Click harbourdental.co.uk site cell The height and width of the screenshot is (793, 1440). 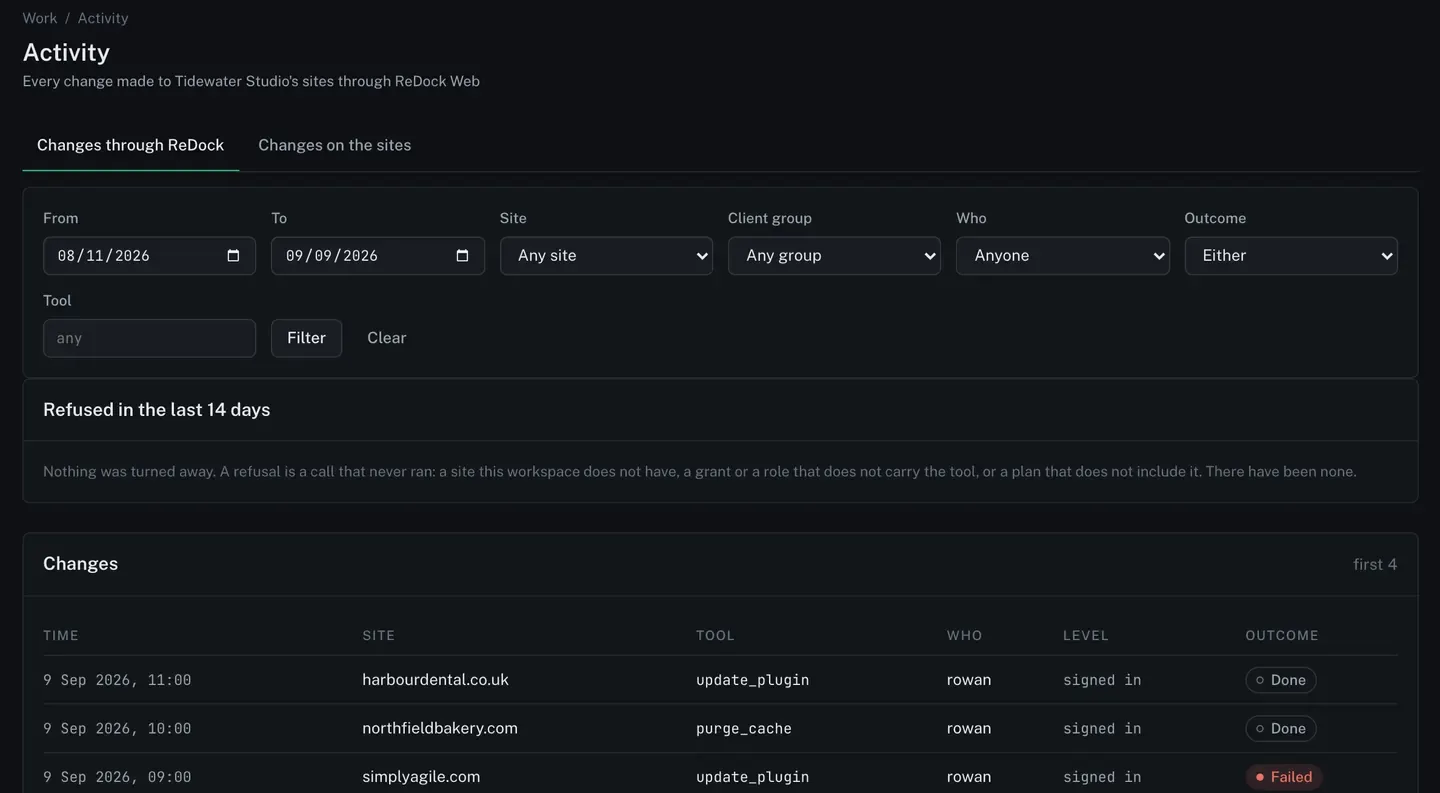pos(435,680)
